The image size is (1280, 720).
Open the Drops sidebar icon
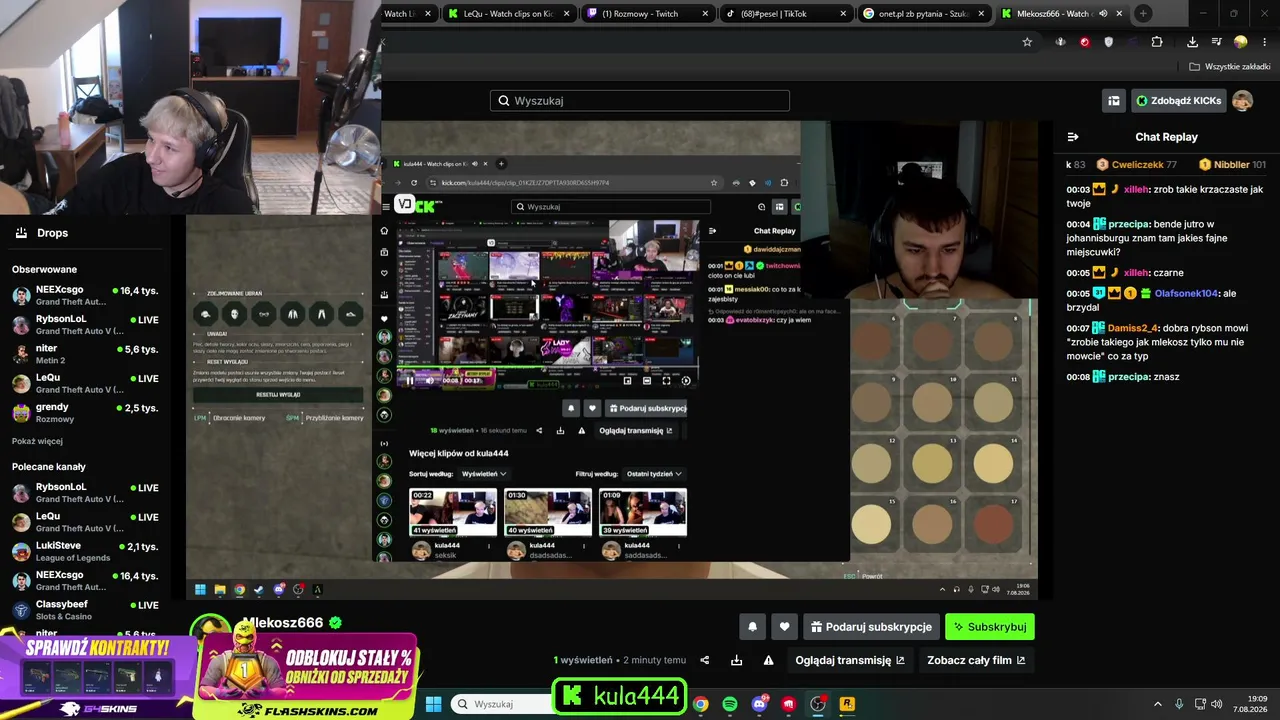(x=21, y=233)
